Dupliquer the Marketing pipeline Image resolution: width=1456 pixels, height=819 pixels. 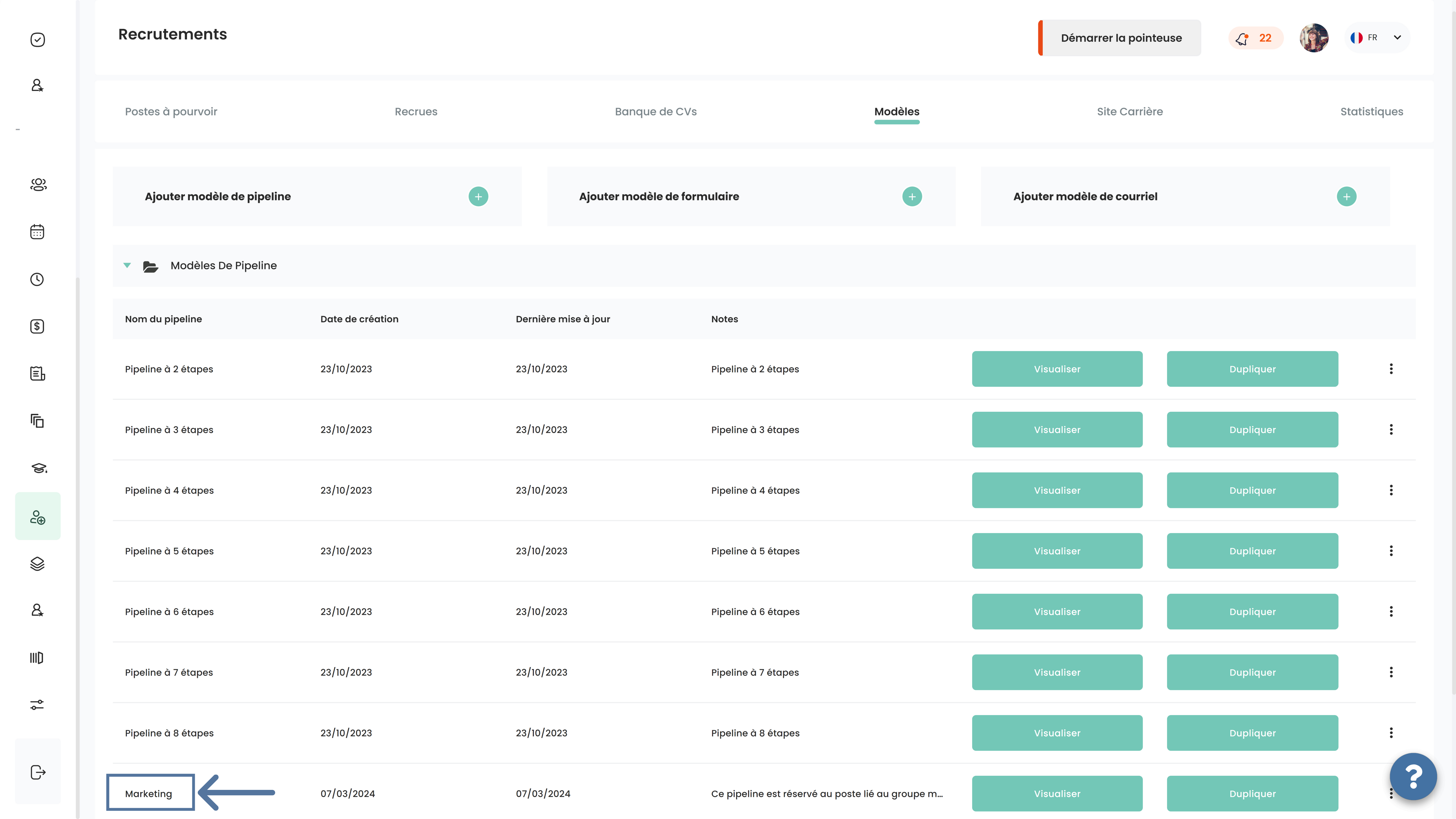click(x=1252, y=794)
